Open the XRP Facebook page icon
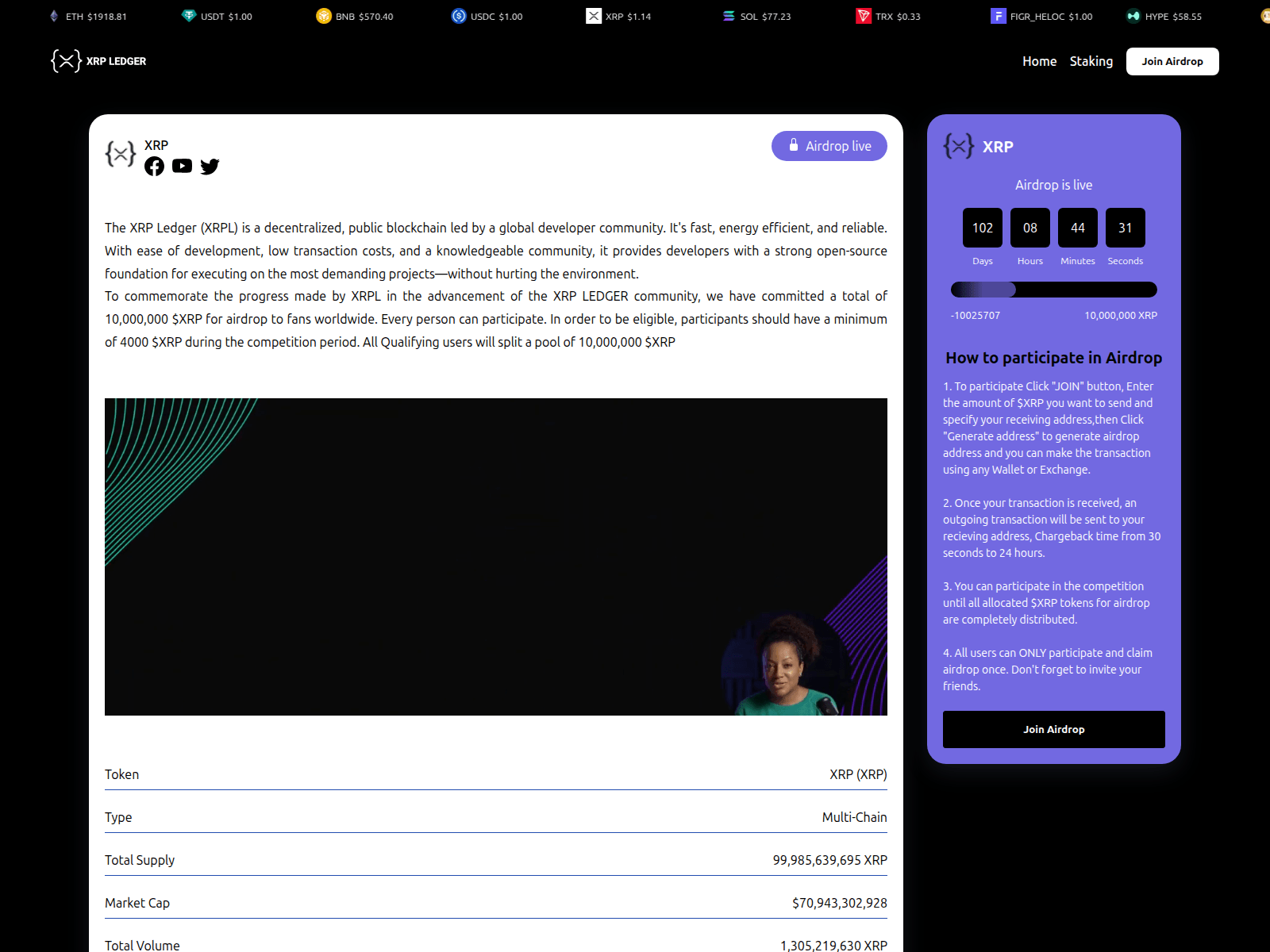Viewport: 1270px width, 952px height. [x=154, y=166]
